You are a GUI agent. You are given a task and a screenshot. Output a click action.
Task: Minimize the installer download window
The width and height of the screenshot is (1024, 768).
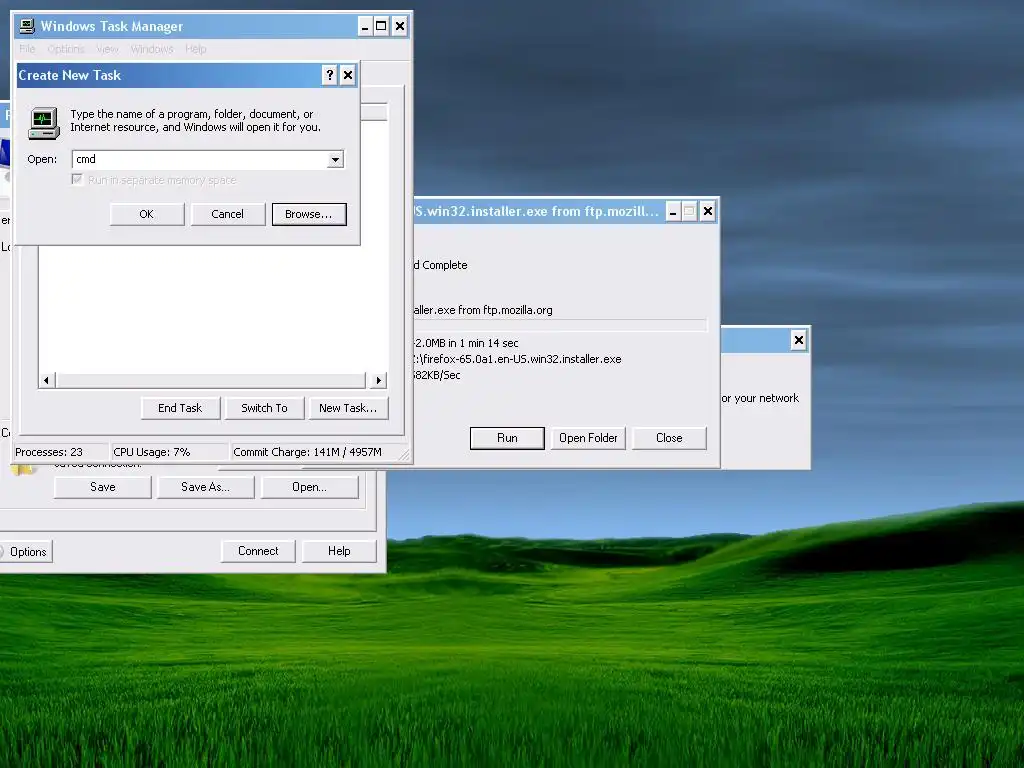pos(673,212)
